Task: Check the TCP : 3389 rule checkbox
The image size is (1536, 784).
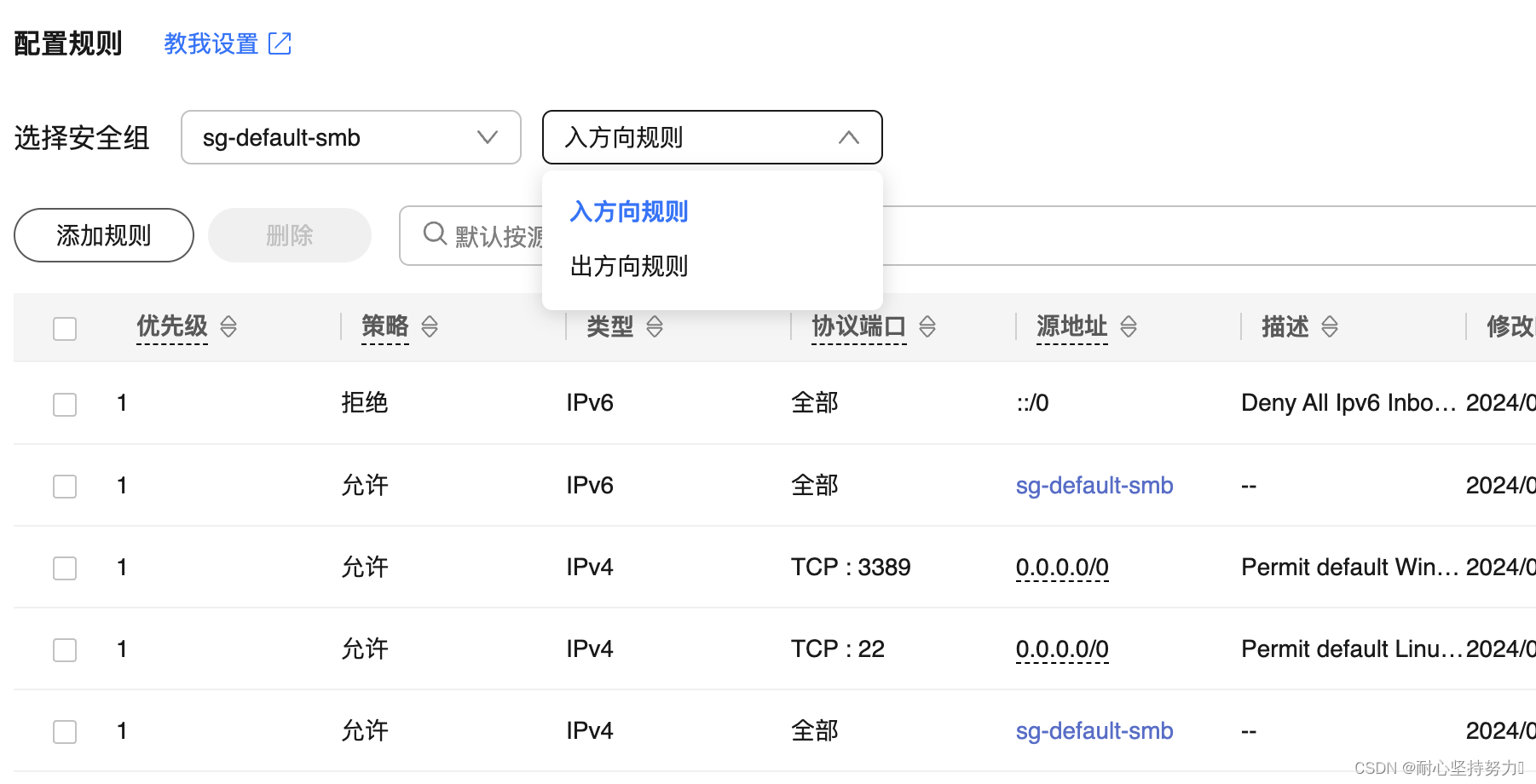Action: click(x=65, y=568)
